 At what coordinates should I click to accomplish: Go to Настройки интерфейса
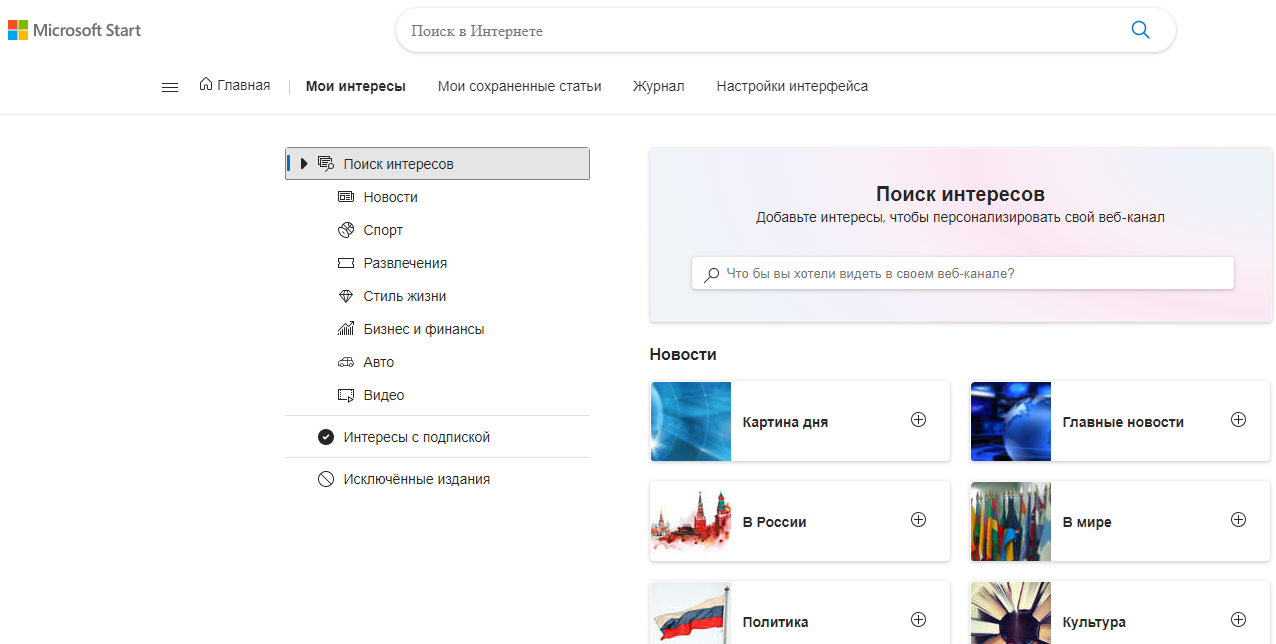792,86
